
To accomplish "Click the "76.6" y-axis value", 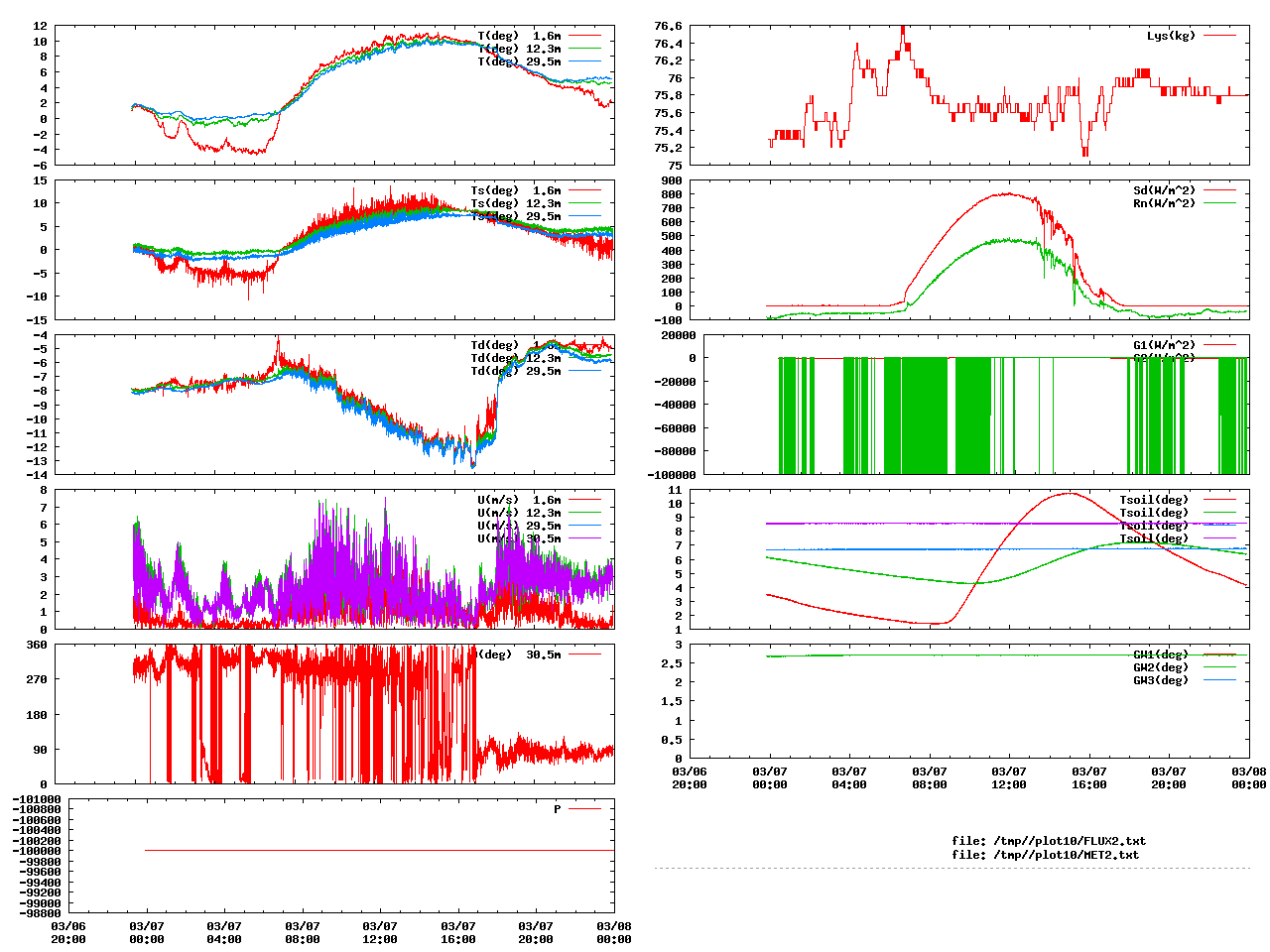I will coord(668,26).
